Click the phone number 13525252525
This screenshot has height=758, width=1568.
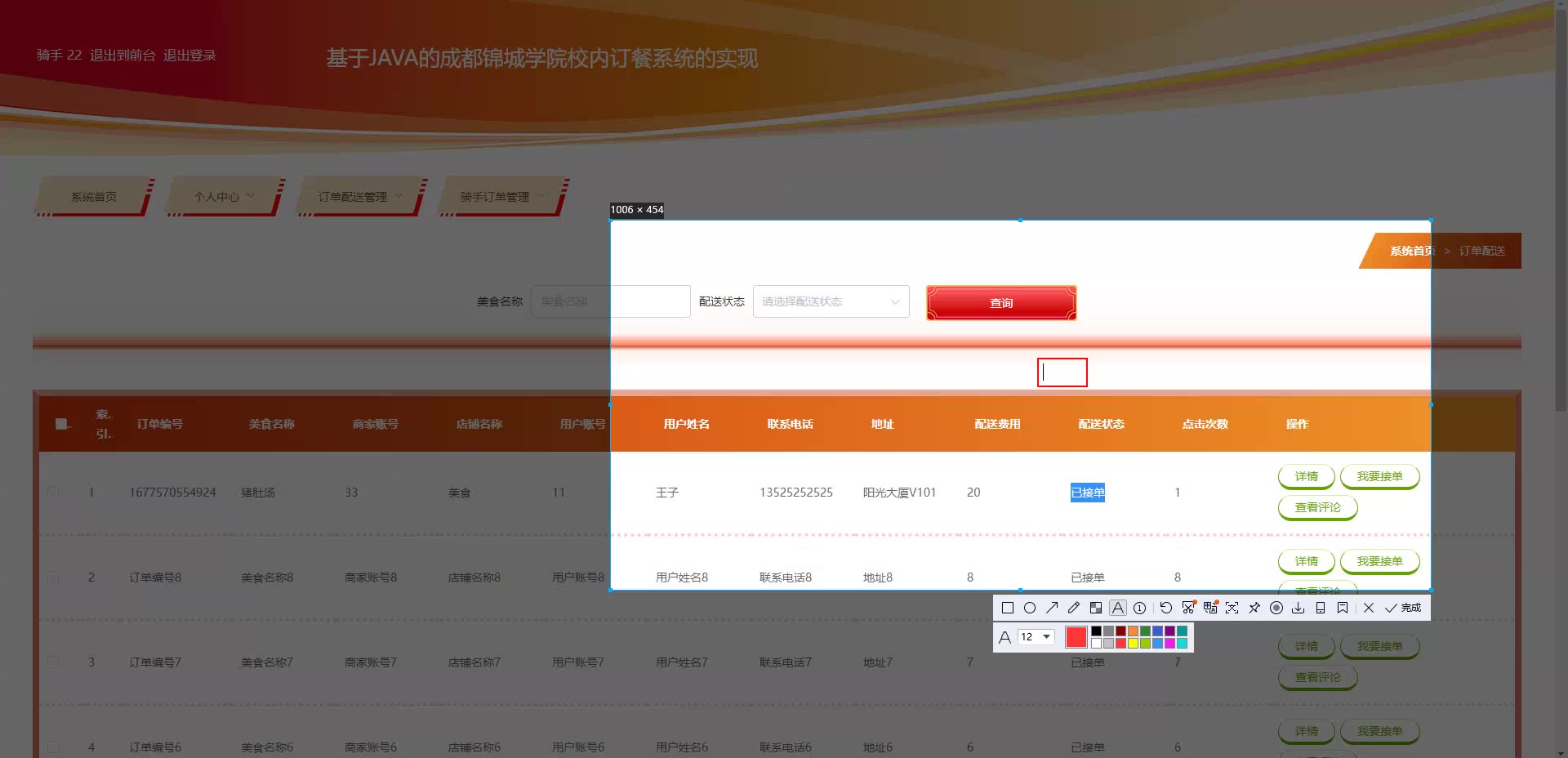[x=796, y=493]
